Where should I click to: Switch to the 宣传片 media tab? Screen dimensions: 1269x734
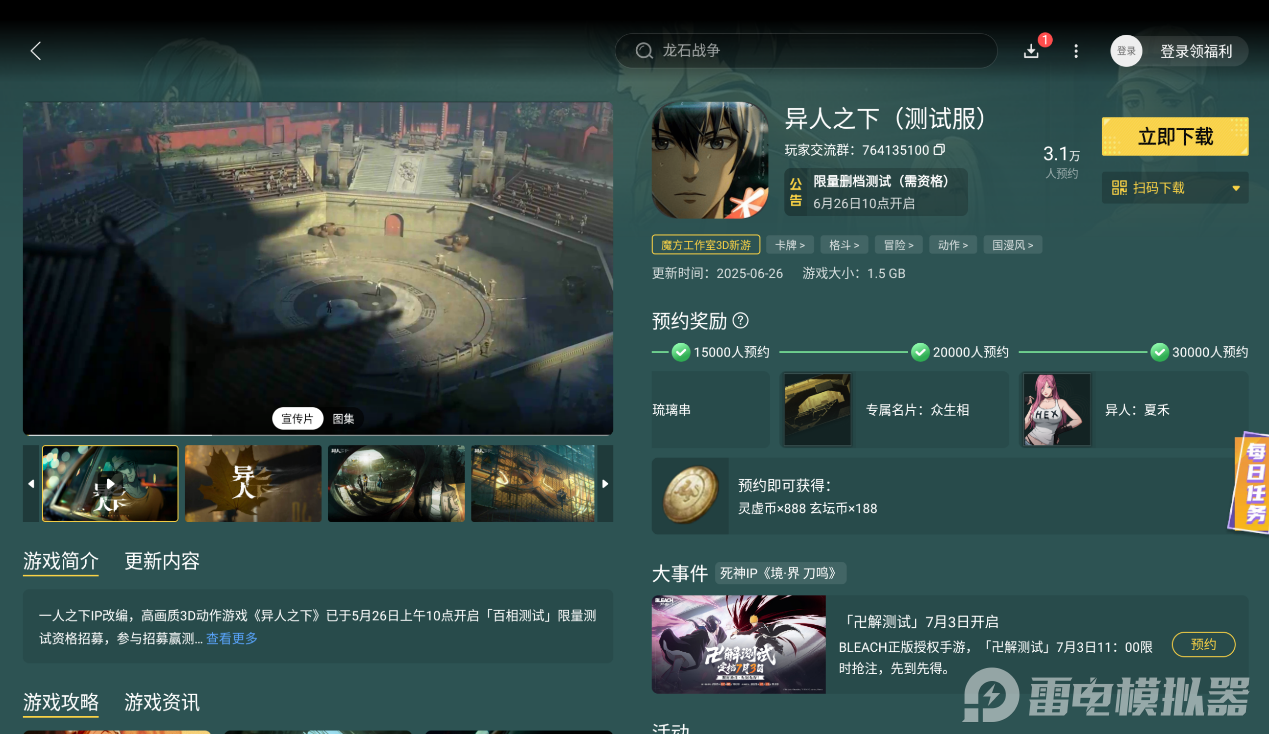click(297, 418)
